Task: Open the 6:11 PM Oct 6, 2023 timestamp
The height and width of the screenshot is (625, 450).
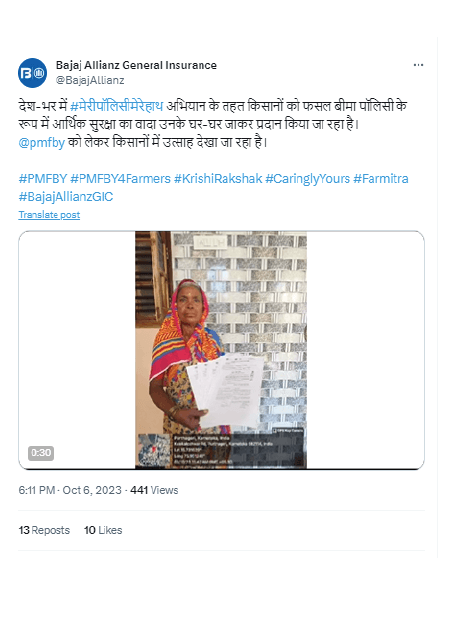Action: (x=70, y=490)
